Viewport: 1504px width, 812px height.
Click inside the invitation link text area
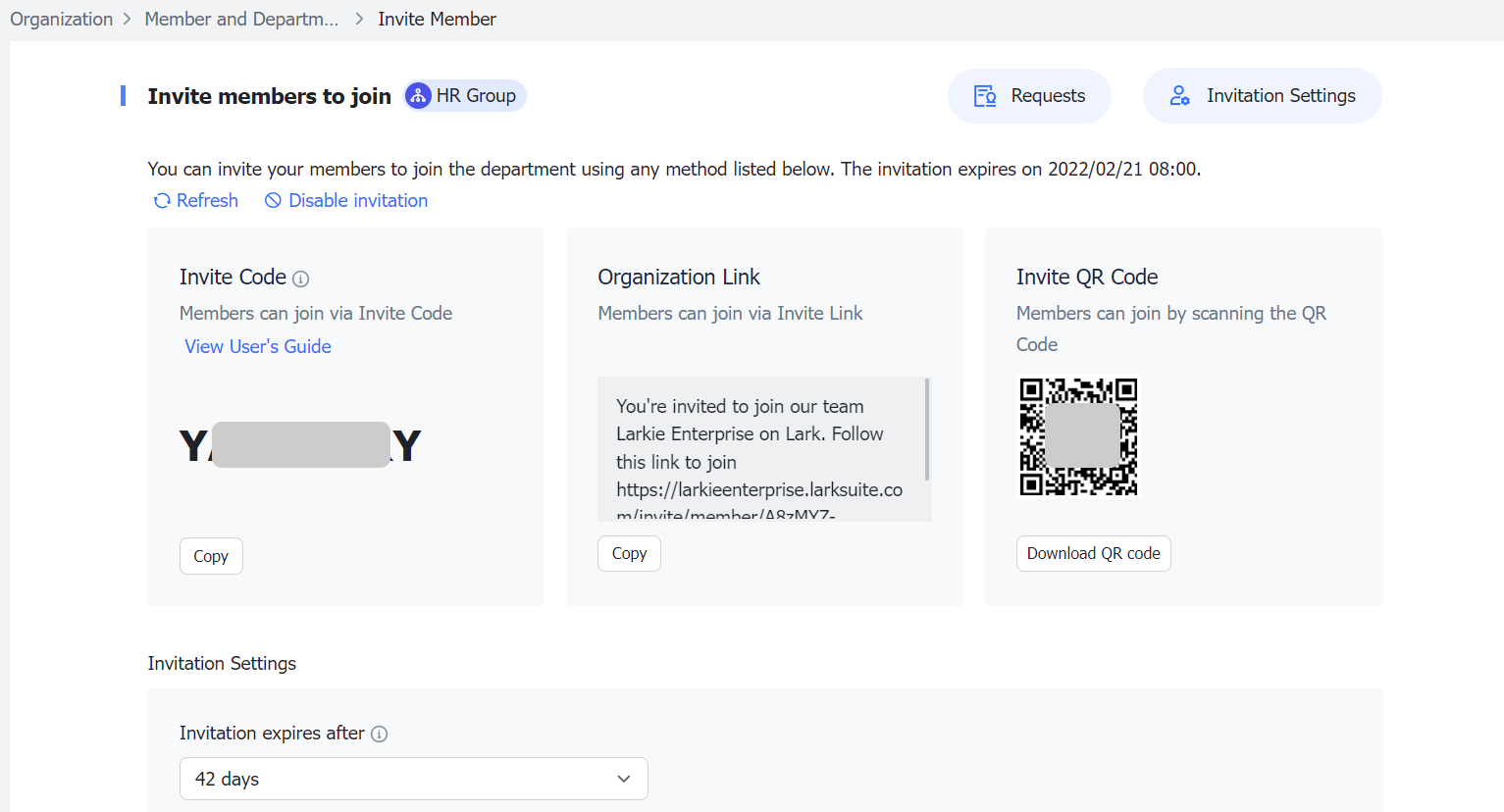tap(755, 449)
